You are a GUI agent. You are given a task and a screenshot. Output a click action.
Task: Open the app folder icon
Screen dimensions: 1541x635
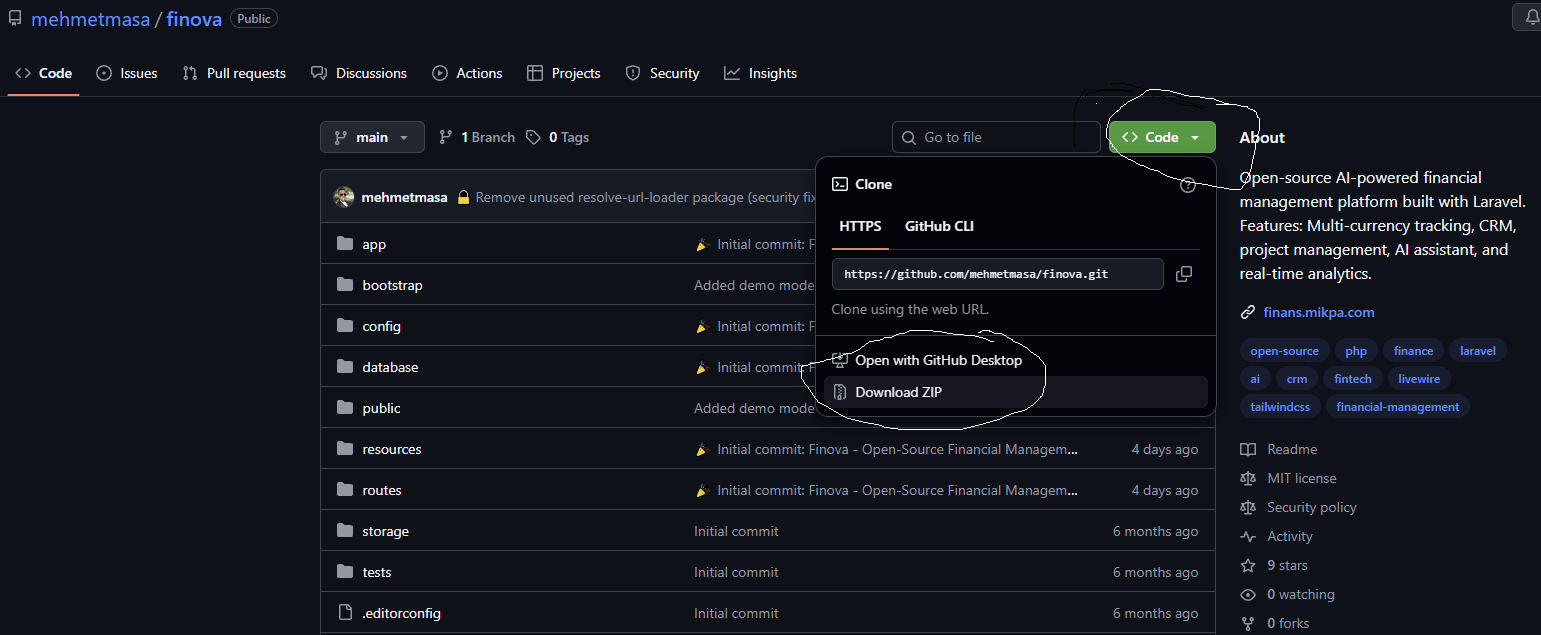[x=345, y=244]
